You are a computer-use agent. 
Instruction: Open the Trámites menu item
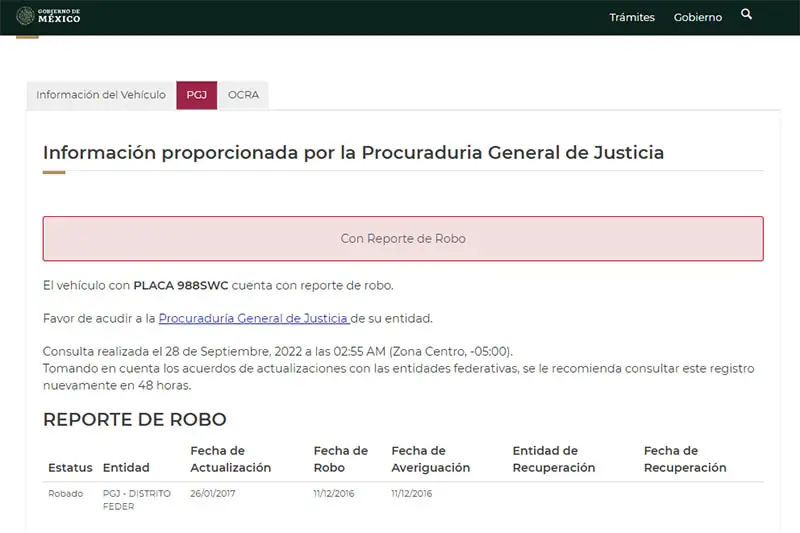[632, 17]
